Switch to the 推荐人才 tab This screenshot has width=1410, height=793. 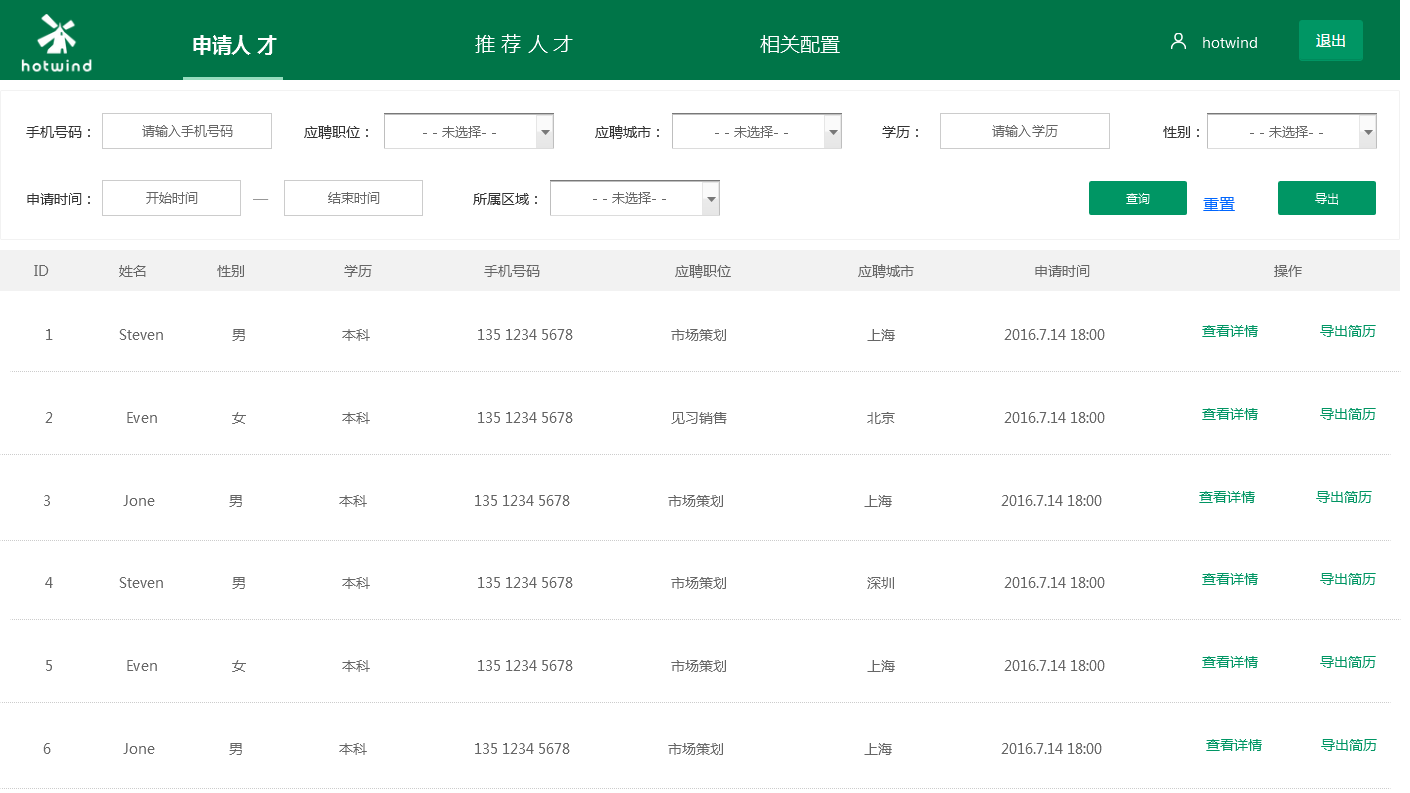[x=524, y=44]
